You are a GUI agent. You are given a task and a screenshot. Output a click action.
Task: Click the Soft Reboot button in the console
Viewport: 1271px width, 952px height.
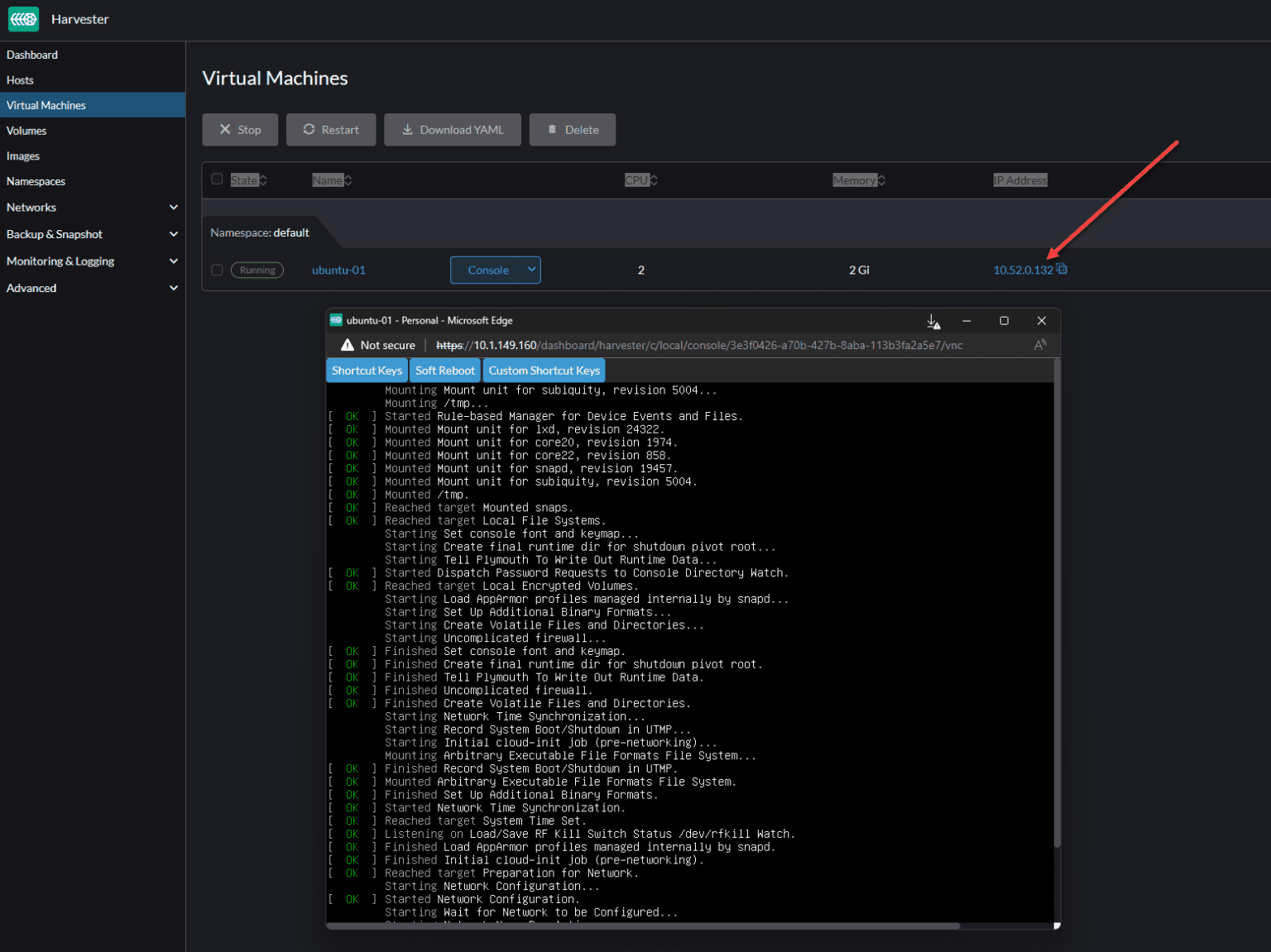pos(444,370)
